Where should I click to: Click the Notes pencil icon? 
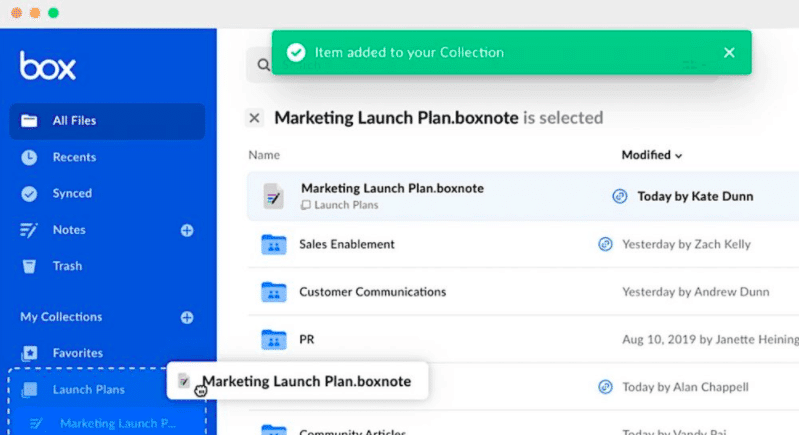(x=29, y=230)
